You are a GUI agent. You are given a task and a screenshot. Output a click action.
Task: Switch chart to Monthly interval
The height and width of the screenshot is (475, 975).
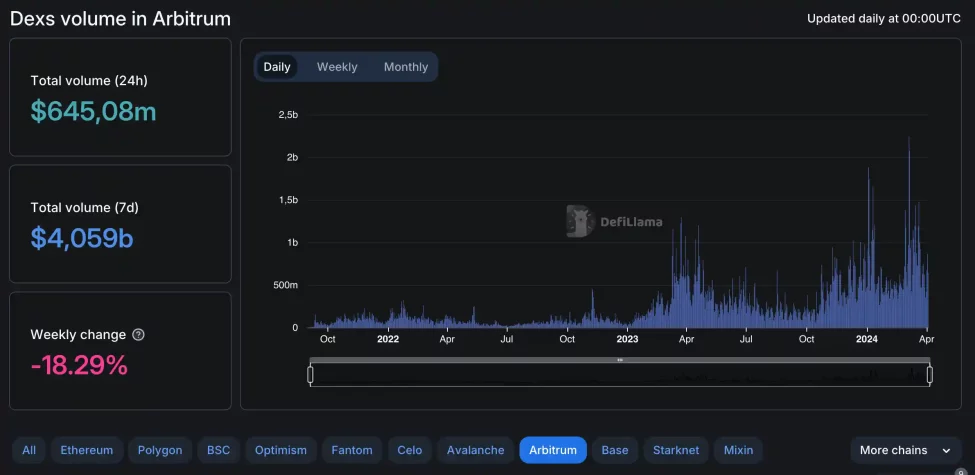coord(406,67)
